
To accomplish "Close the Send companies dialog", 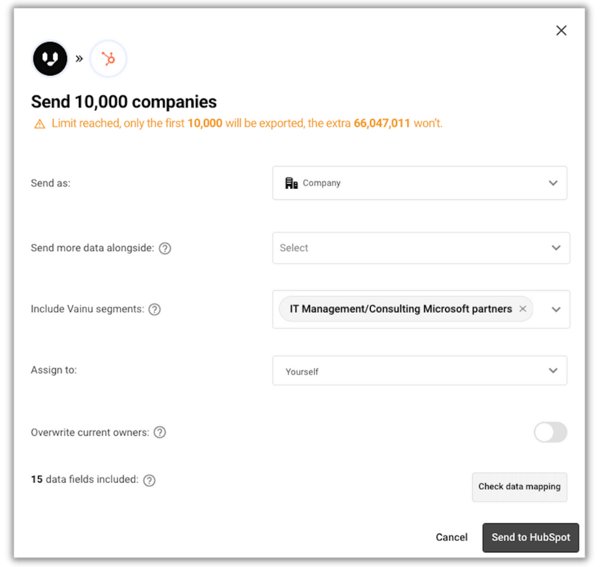I will (561, 31).
